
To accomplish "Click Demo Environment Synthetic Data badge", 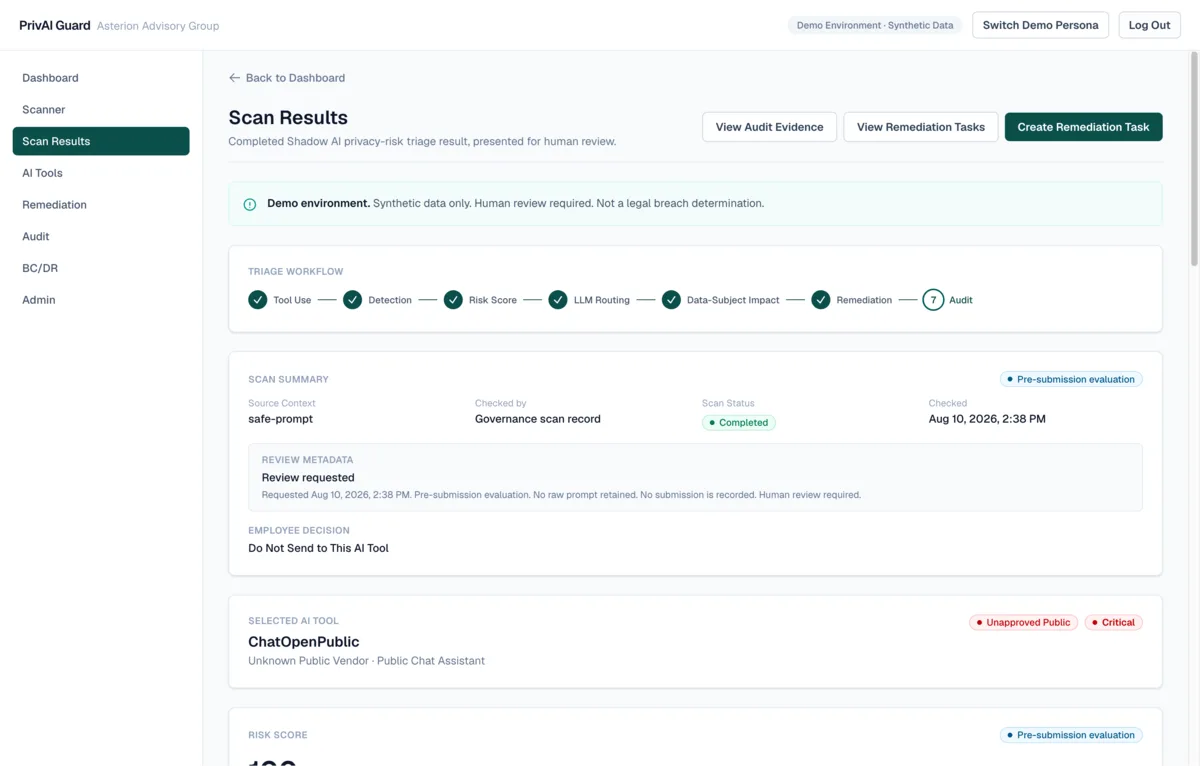I will pyautogui.click(x=875, y=25).
